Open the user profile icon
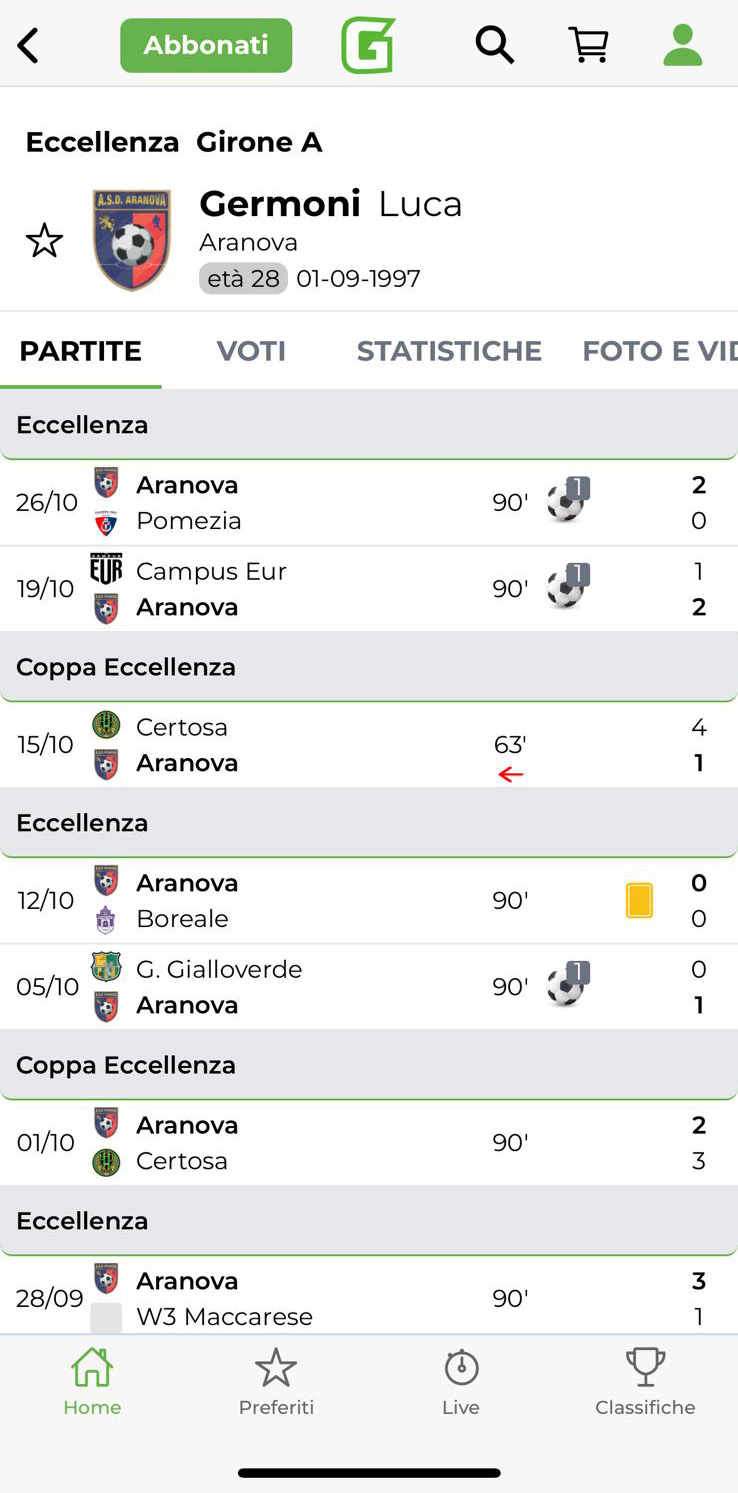This screenshot has width=738, height=1493. click(x=683, y=45)
